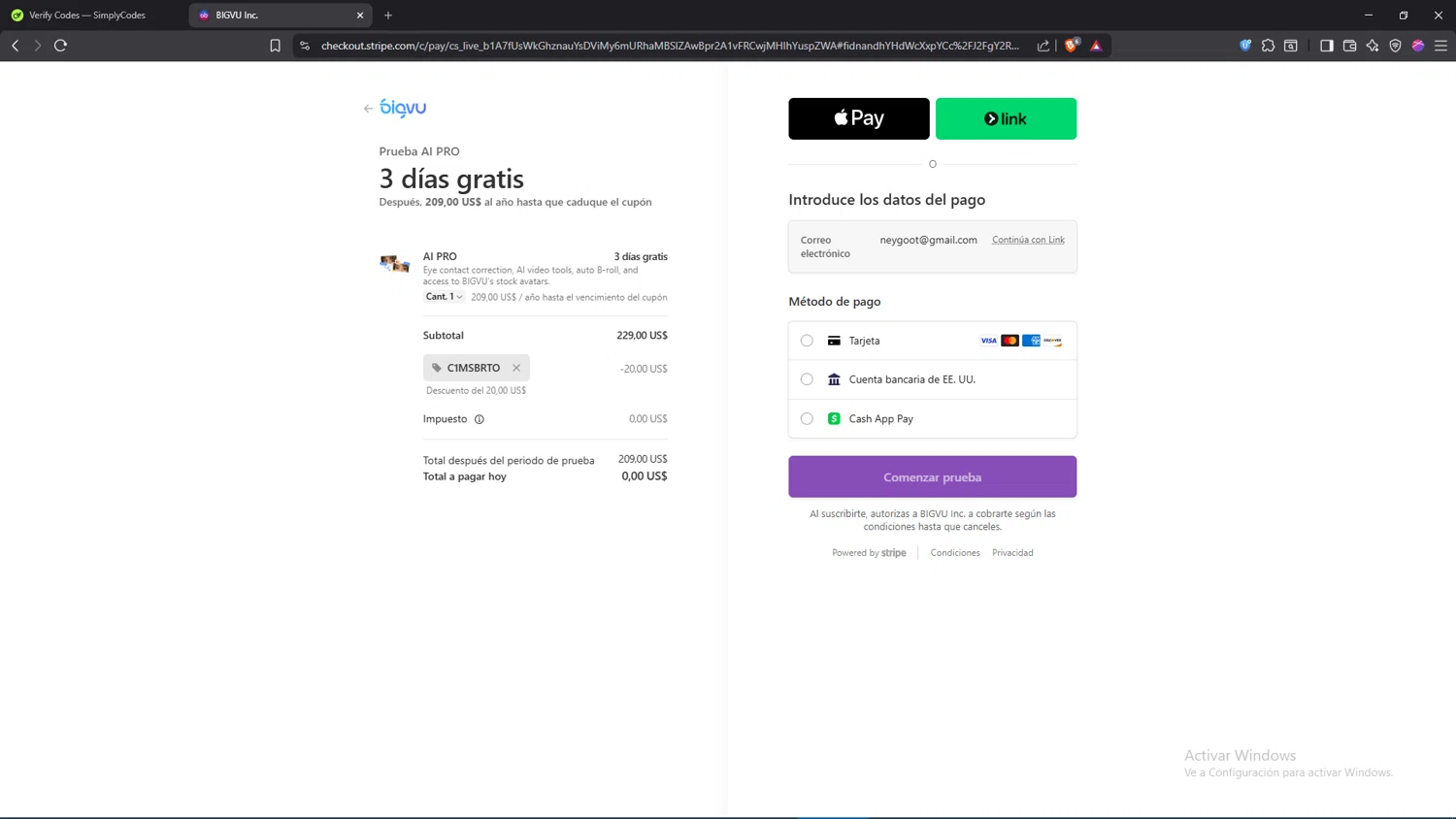Open the Cant. 1 quantity dropdown

tap(445, 297)
